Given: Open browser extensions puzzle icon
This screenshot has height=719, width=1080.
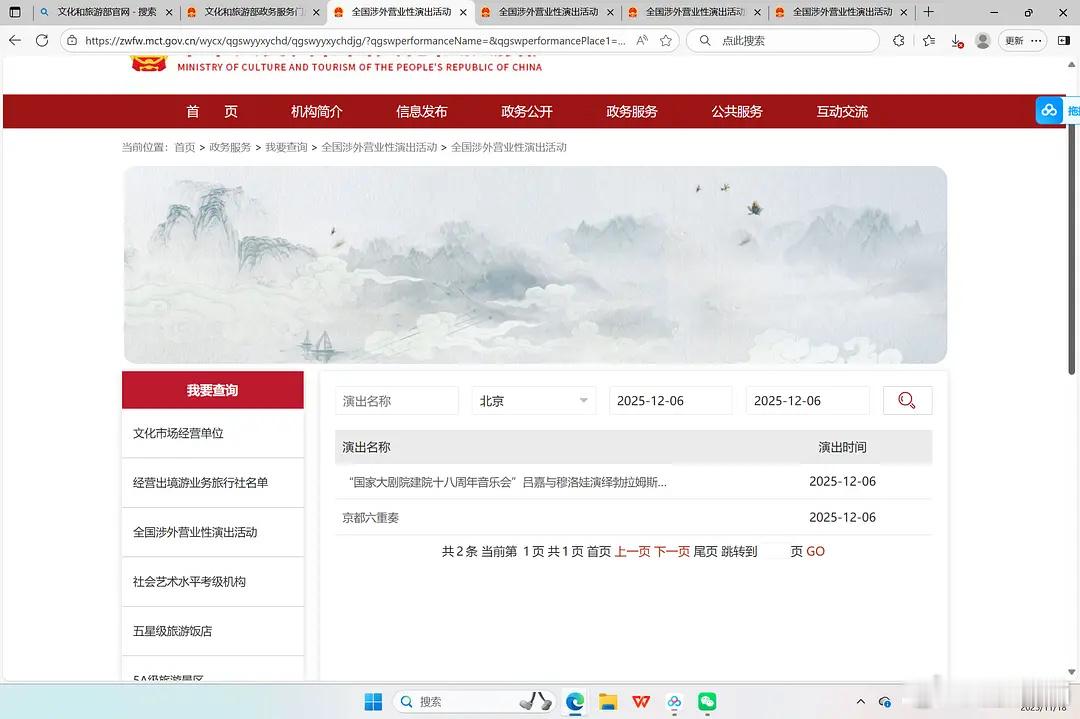Looking at the screenshot, I should tap(898, 41).
